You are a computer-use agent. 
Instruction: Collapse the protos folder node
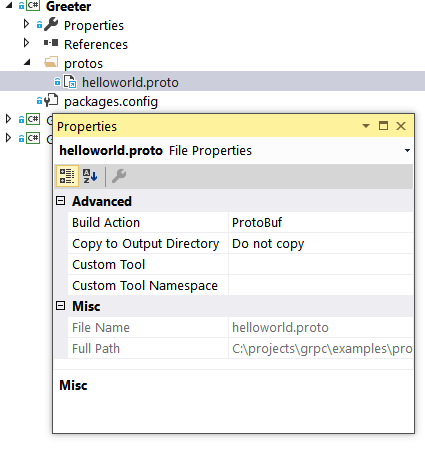(x=28, y=62)
